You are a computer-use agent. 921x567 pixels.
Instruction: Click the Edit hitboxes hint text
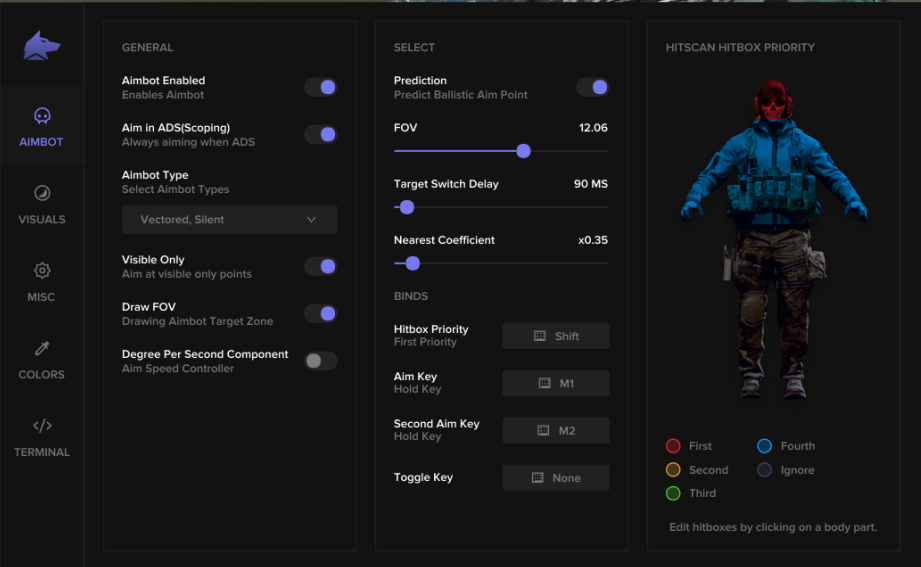coord(773,528)
